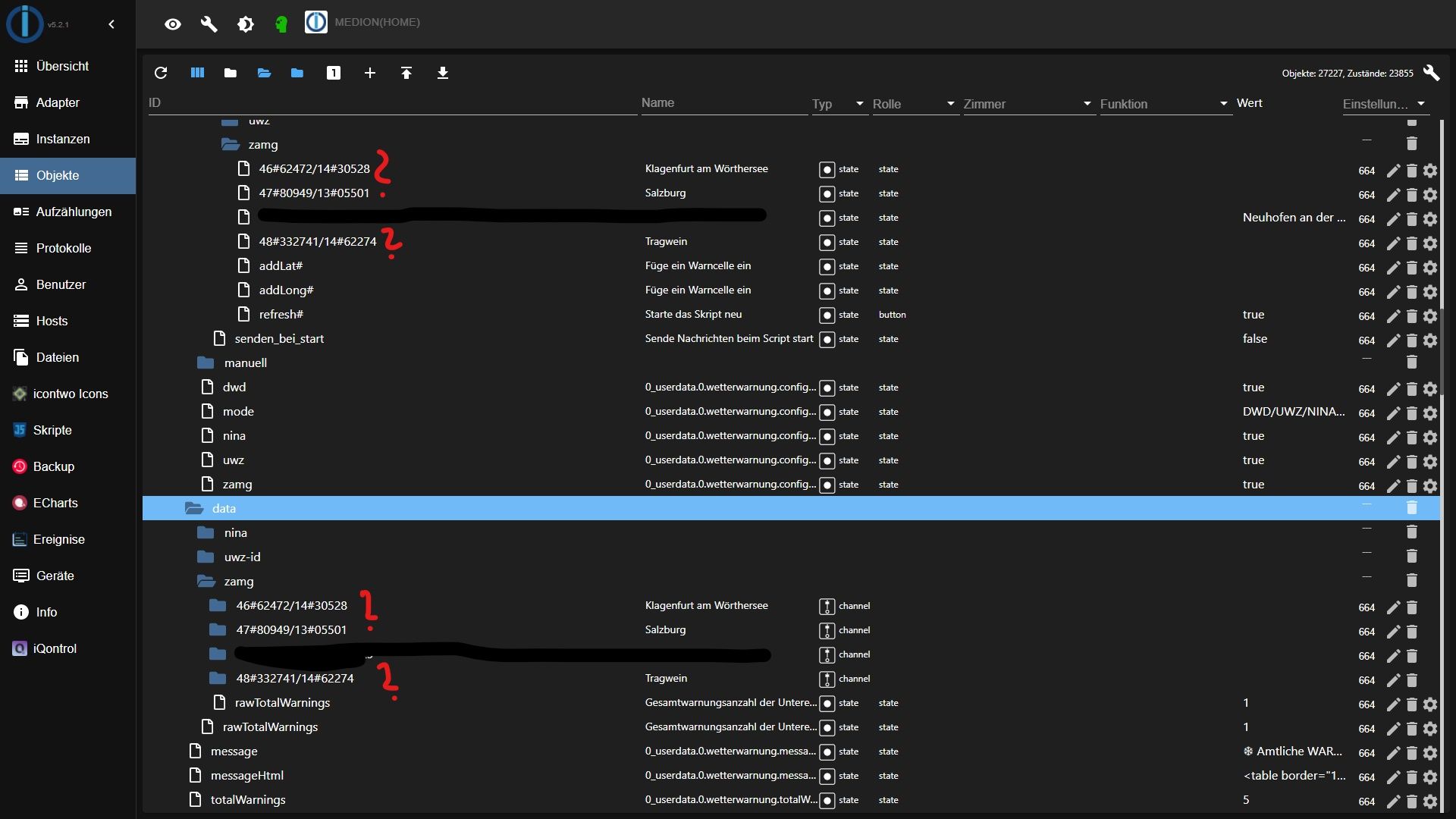Open Backup in the sidebar
This screenshot has height=819, width=1456.
click(68, 466)
